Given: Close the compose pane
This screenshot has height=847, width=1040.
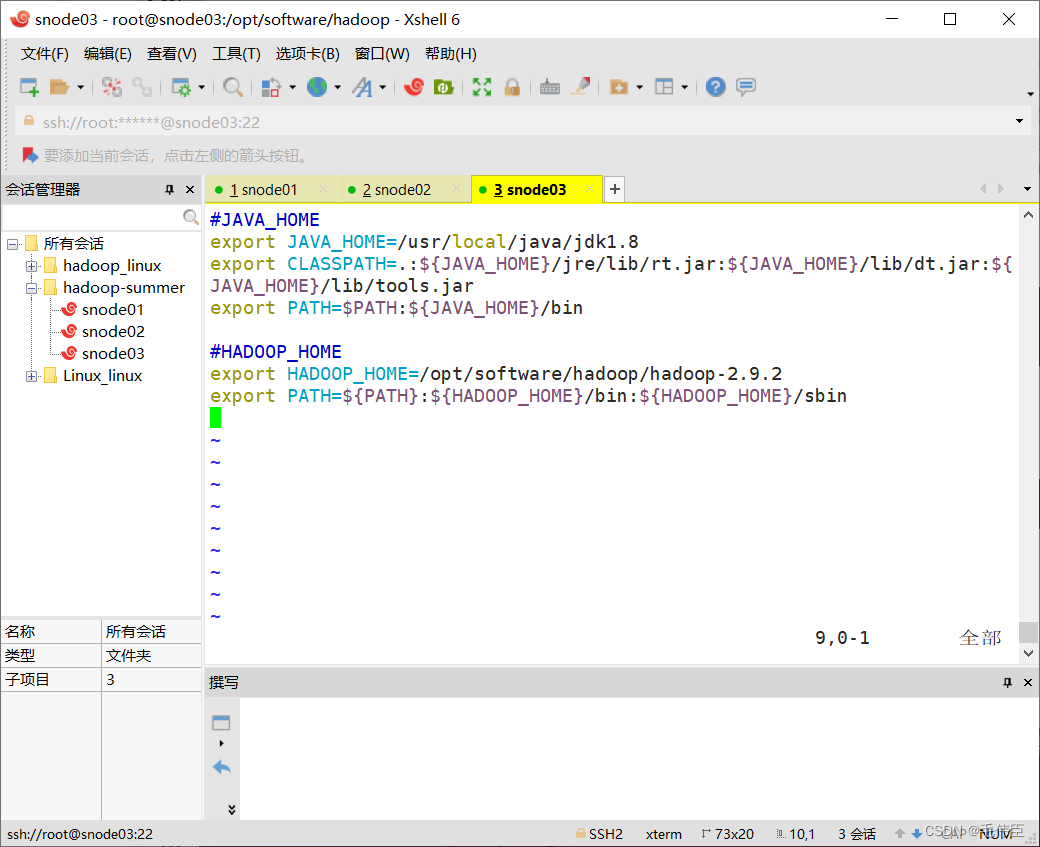Looking at the screenshot, I should [x=1027, y=683].
